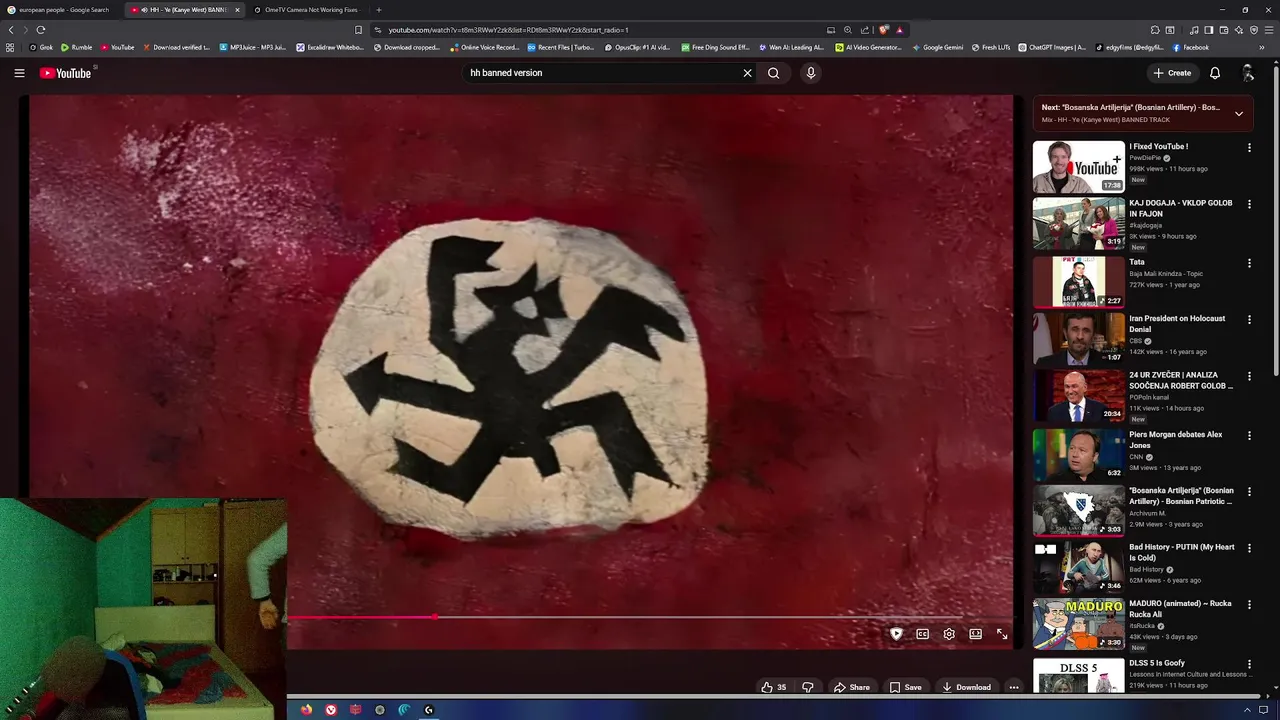Open the bookmark icon in the address bar
Screen dimensions: 1280x720
pyautogui.click(x=359, y=30)
